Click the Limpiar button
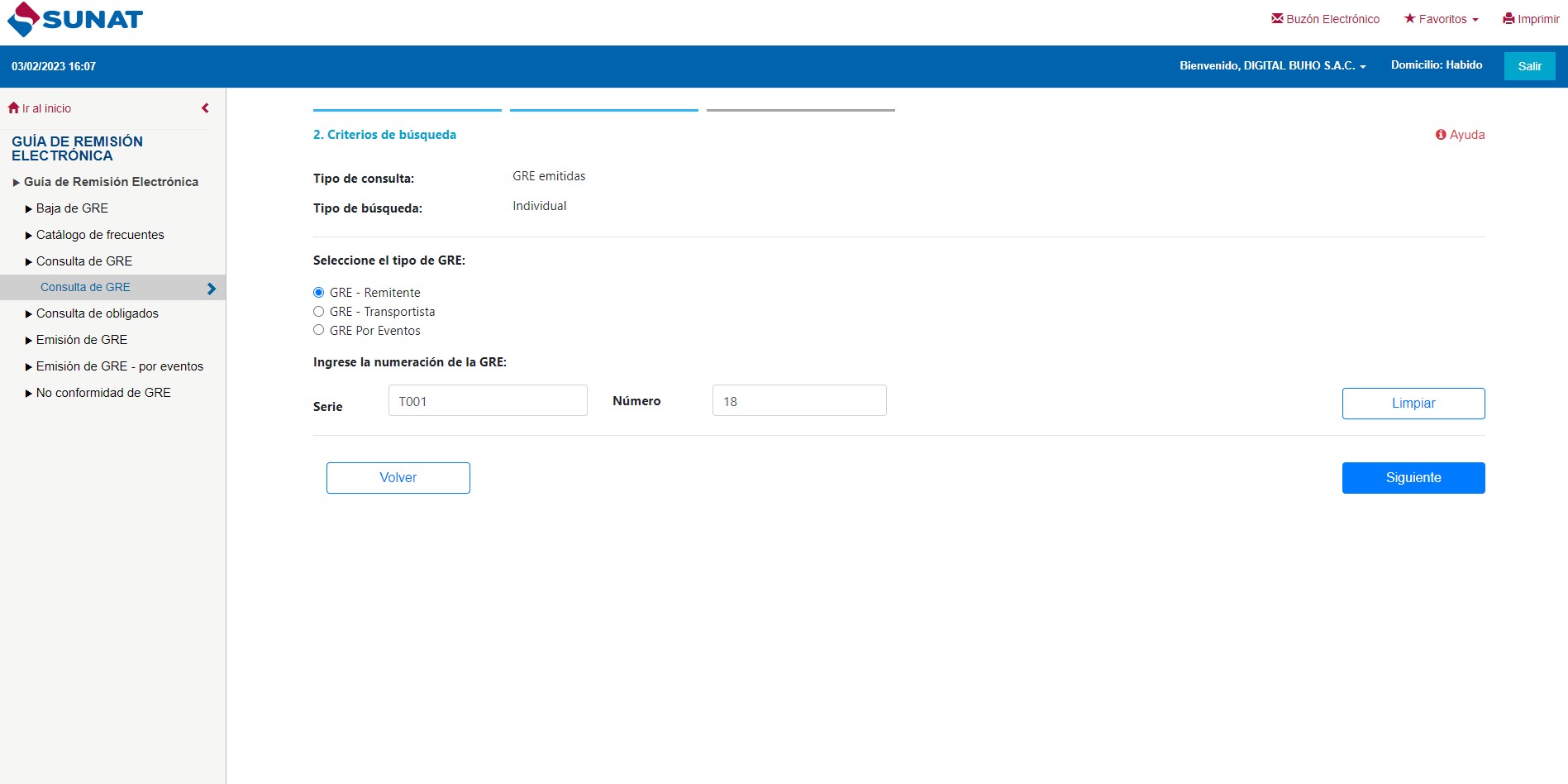The width and height of the screenshot is (1568, 784). (x=1413, y=404)
